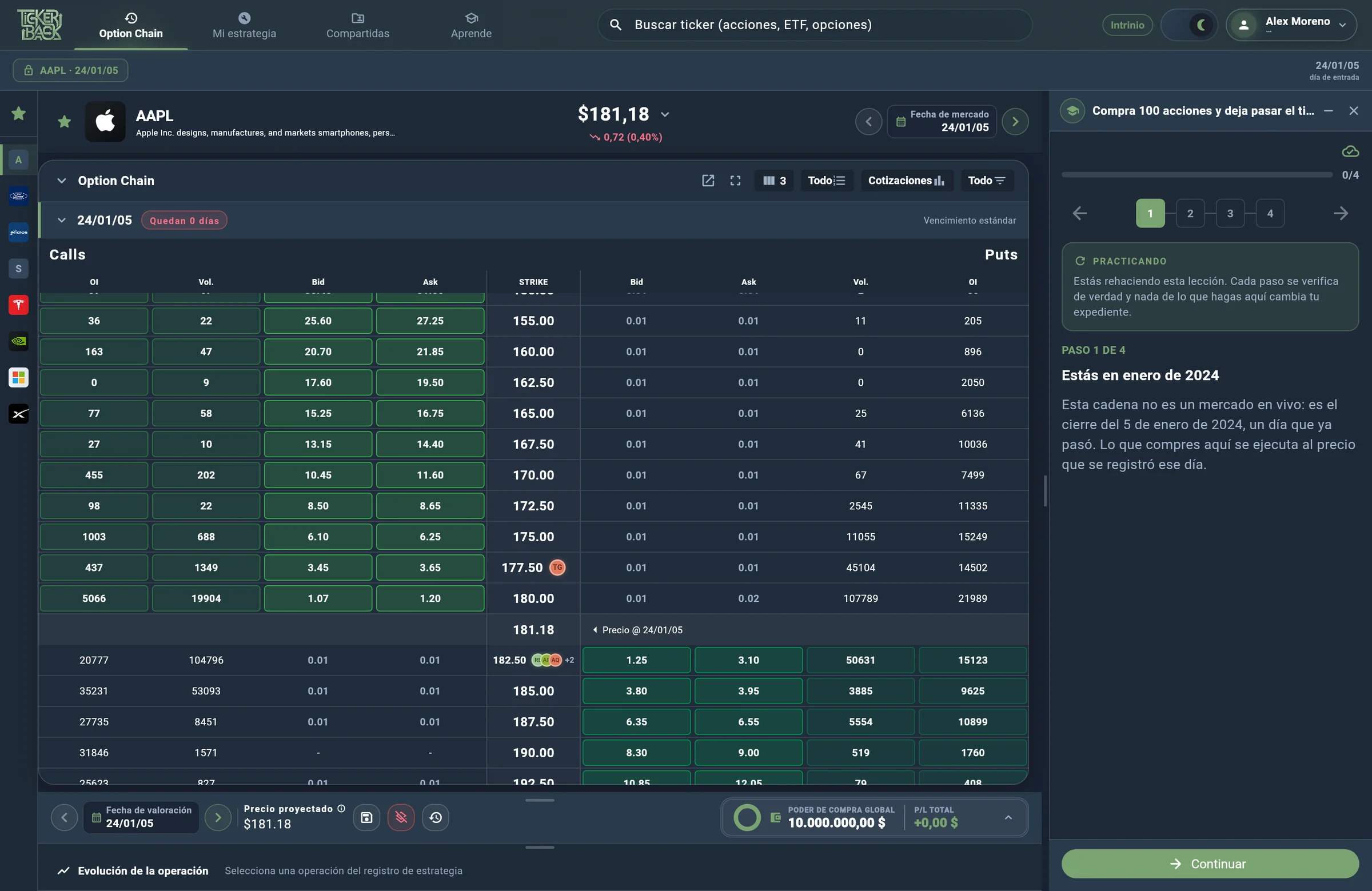
Task: Select the Microsoft ticker icon in sidebar
Action: click(x=18, y=378)
